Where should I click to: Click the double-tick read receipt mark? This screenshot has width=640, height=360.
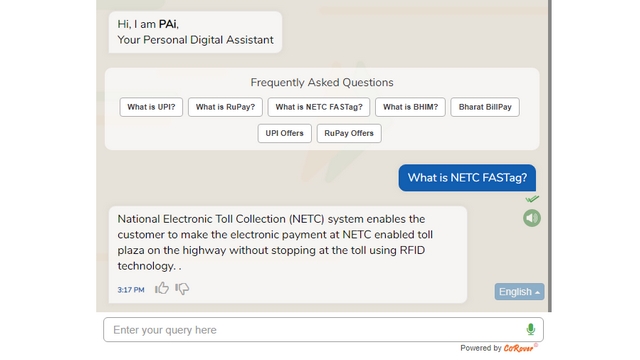532,199
